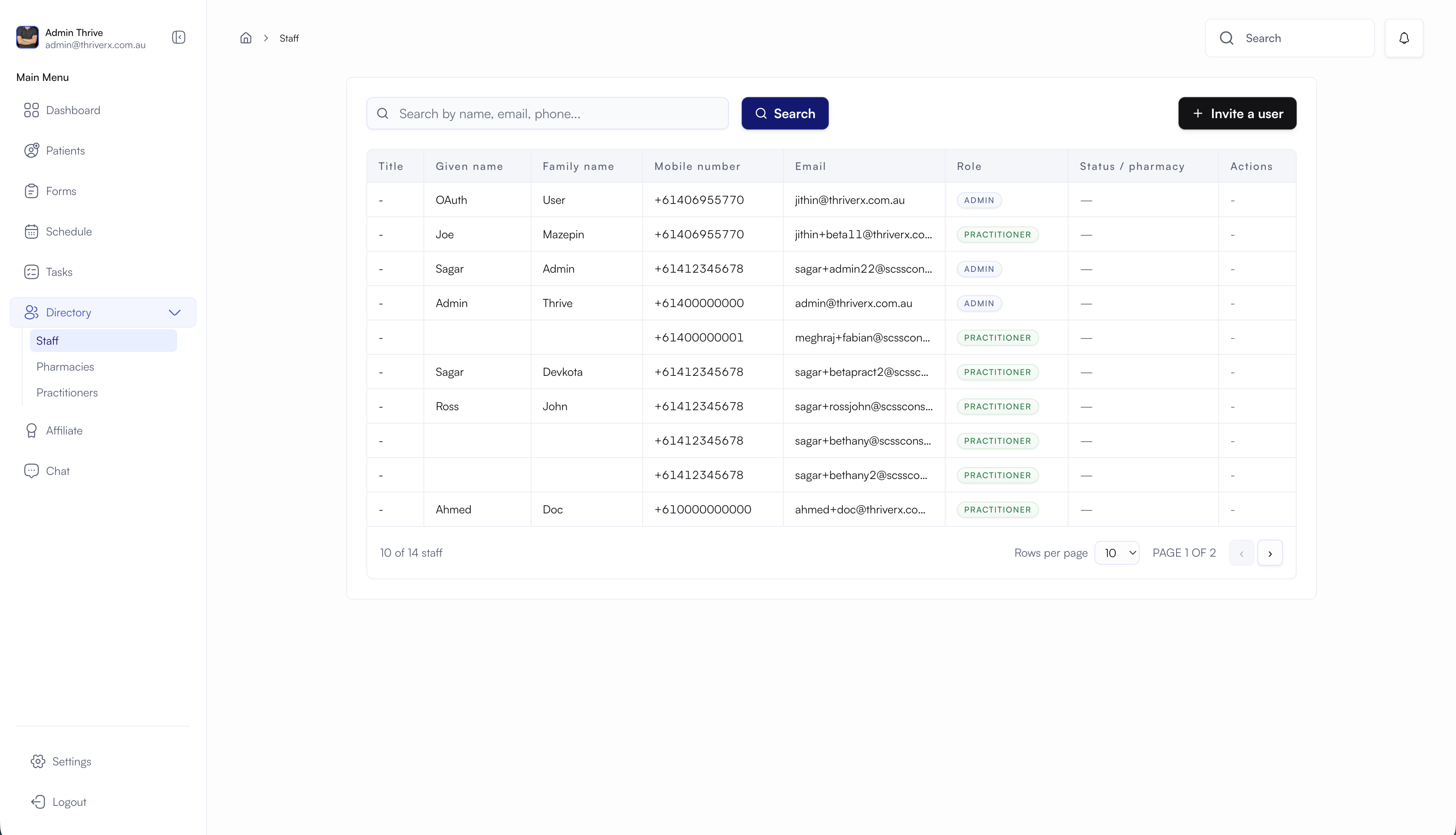This screenshot has height=835, width=1456.
Task: Click PRACTITIONER badge in Ahmed Doc row
Action: (x=997, y=510)
